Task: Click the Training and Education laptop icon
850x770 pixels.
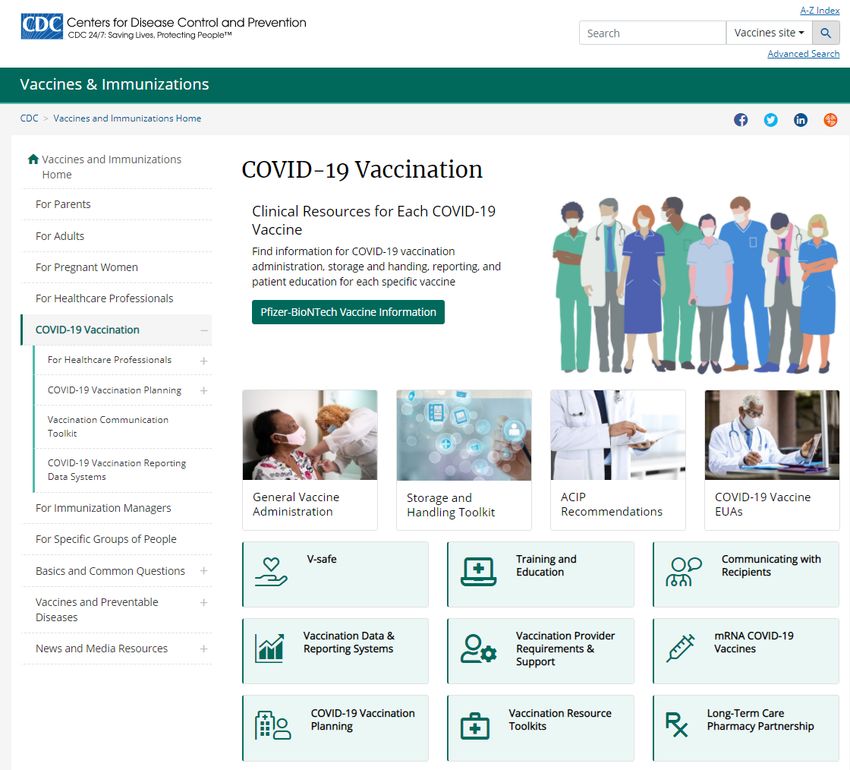Action: click(x=478, y=572)
